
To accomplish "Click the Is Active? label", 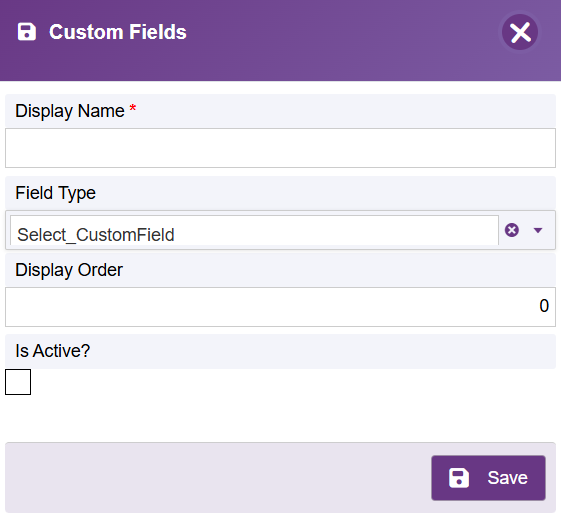I will (53, 351).
